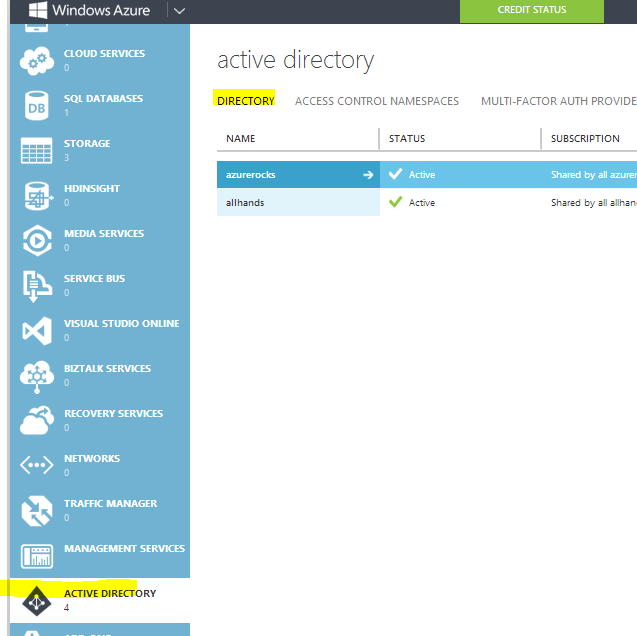Select the Active Directory diamond icon
Viewport: 637px width, 636px height.
point(37,601)
